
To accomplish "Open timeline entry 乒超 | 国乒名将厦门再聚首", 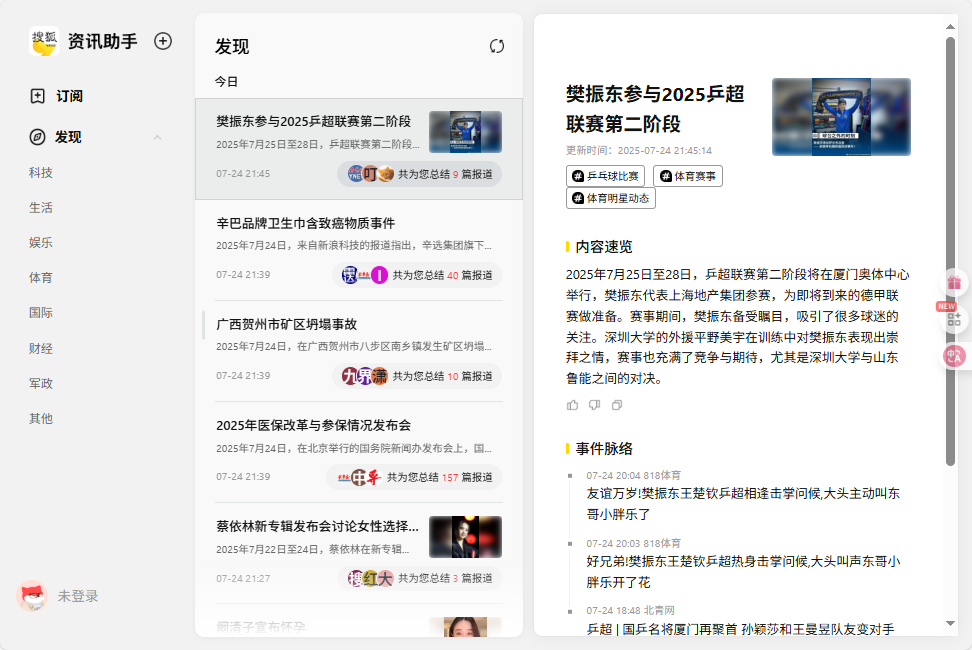I will click(741, 629).
